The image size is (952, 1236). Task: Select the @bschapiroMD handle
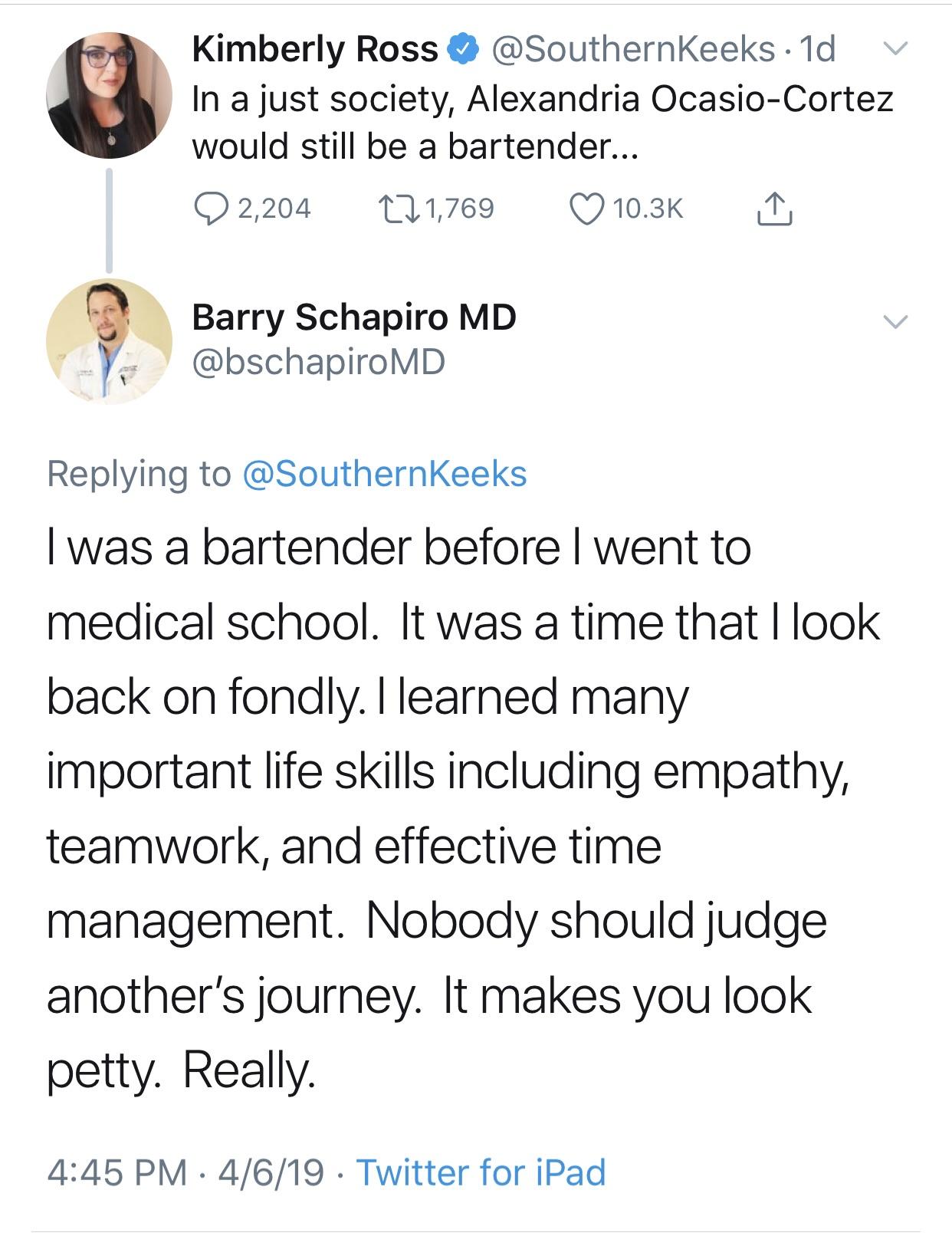(x=318, y=362)
